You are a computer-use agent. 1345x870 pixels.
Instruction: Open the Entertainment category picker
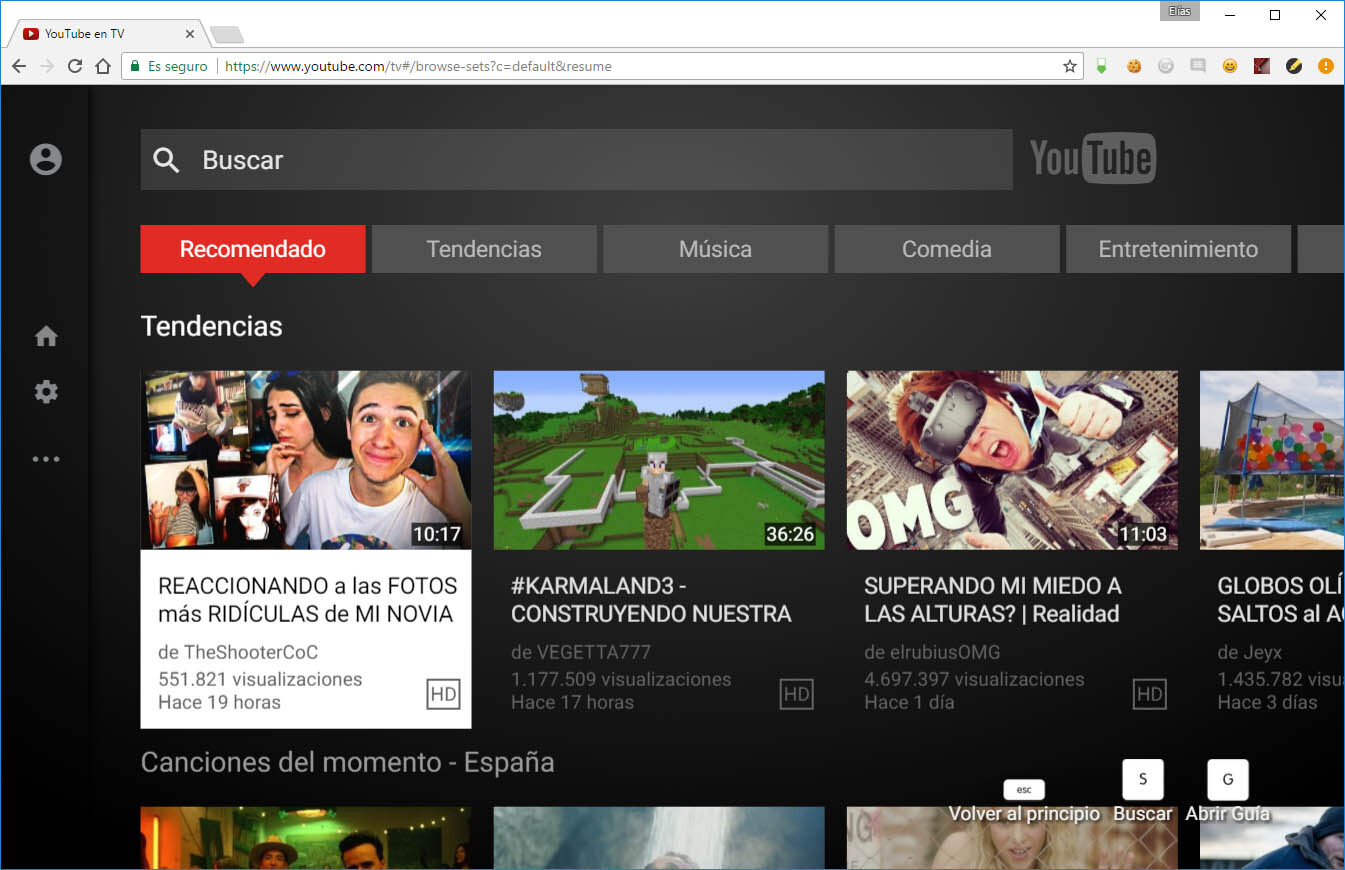click(1178, 249)
